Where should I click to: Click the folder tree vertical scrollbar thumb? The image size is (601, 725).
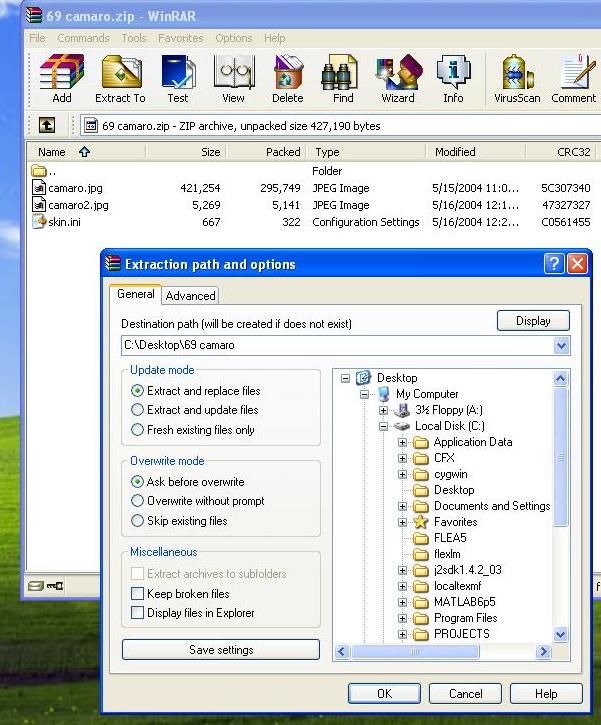tap(560, 457)
